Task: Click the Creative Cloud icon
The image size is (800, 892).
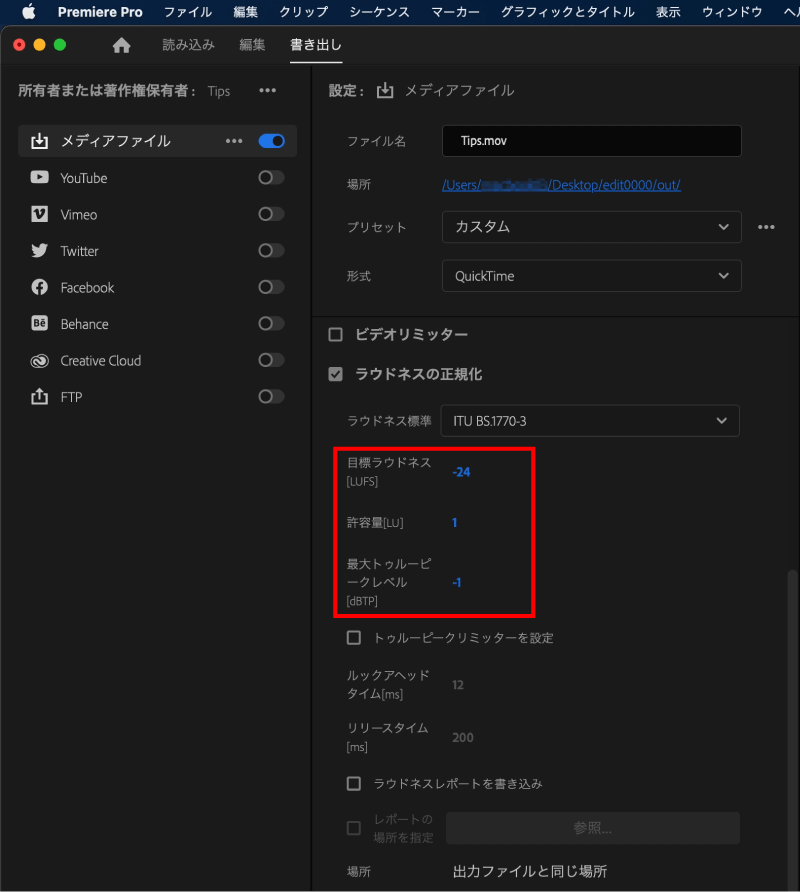Action: (39, 361)
